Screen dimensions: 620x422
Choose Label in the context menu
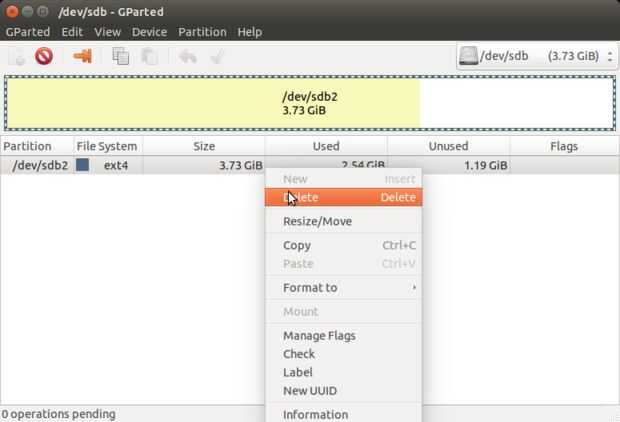click(343, 372)
